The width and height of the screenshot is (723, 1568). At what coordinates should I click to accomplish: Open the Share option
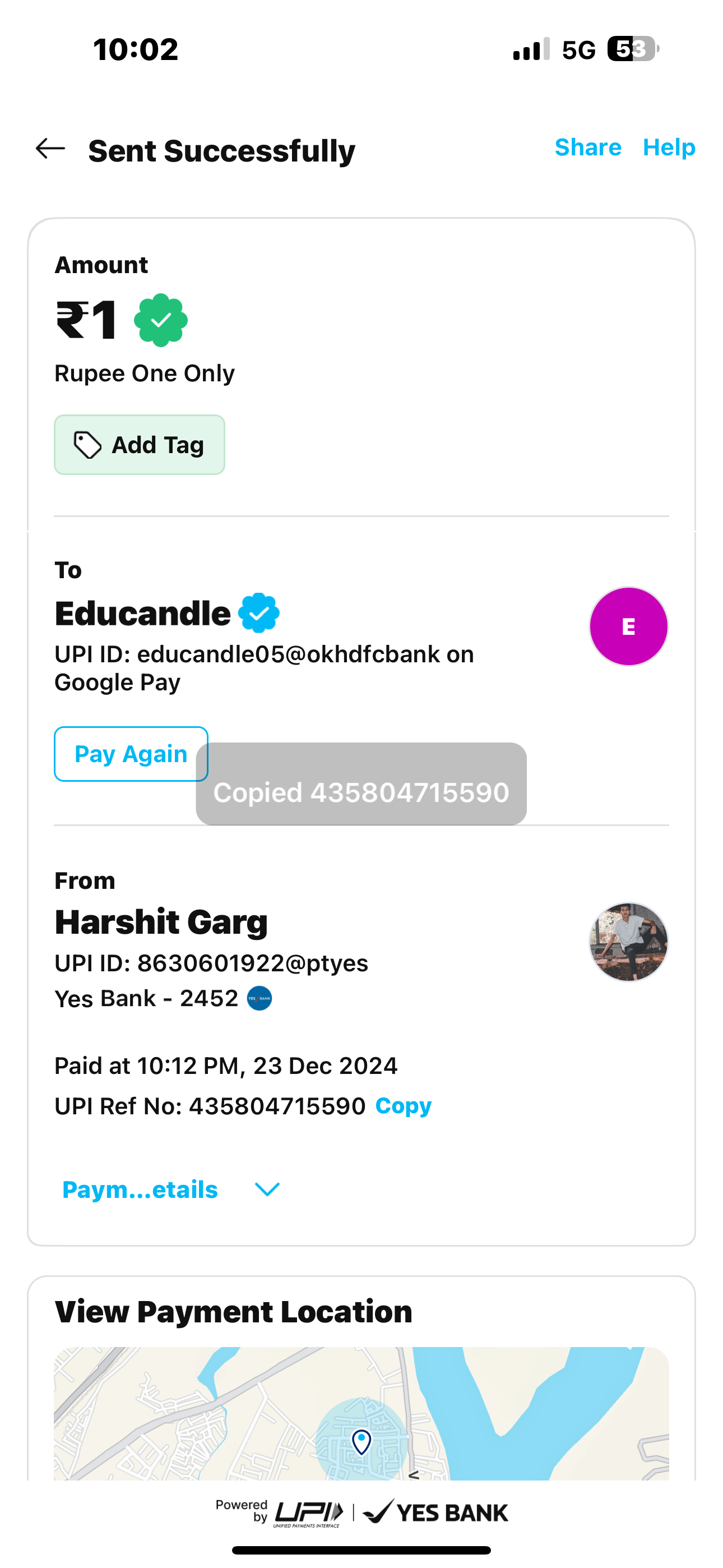[587, 147]
